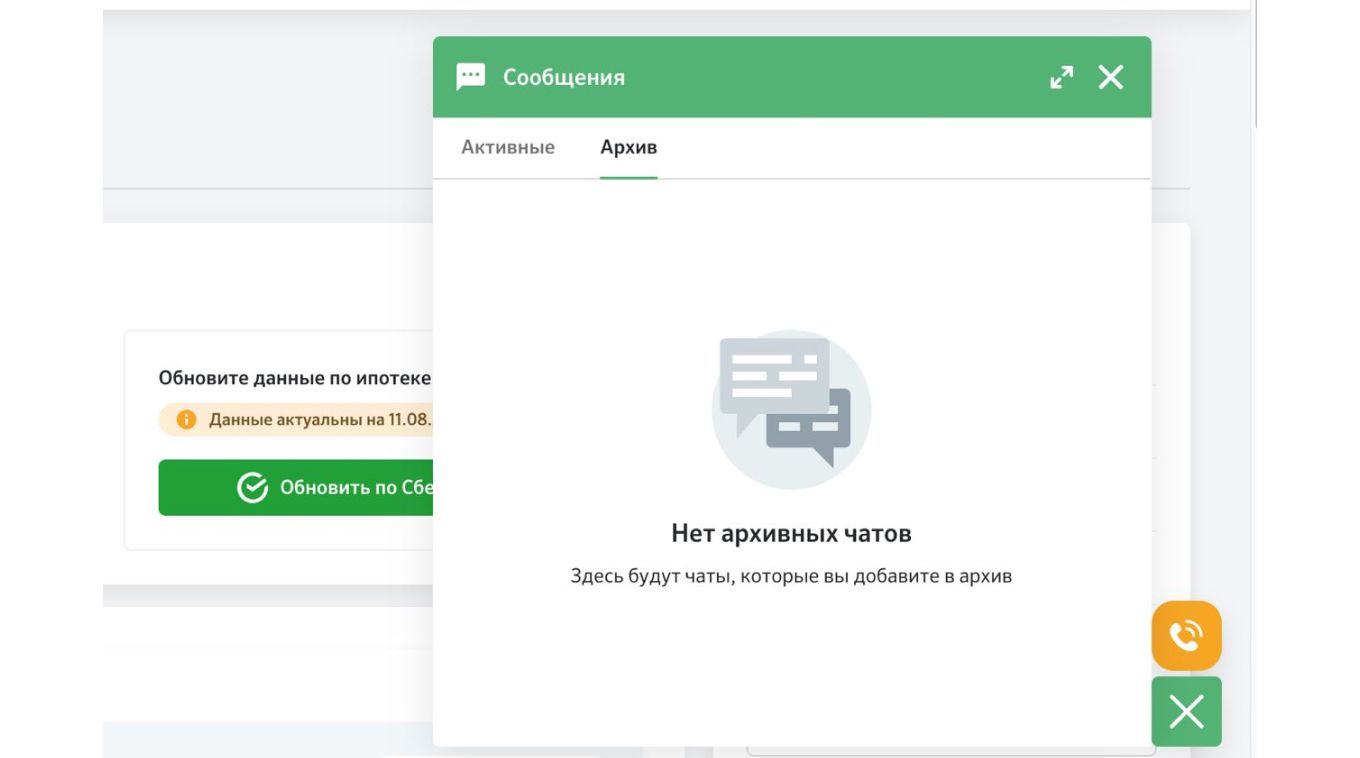Click the input field below the chat panel
1360x758 pixels.
[950, 752]
